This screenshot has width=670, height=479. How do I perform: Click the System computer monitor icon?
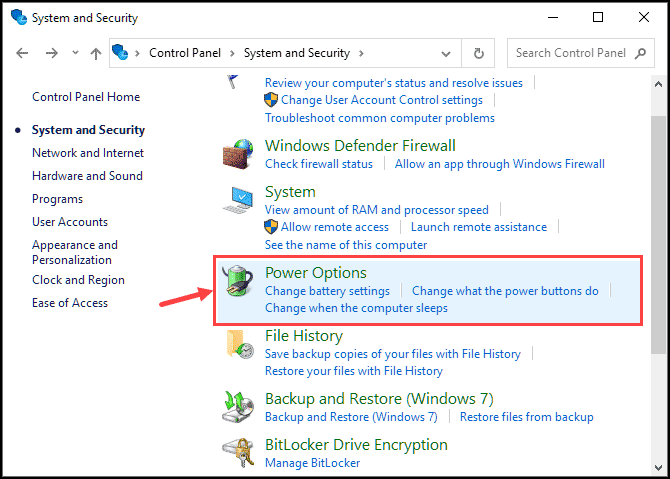(x=238, y=200)
